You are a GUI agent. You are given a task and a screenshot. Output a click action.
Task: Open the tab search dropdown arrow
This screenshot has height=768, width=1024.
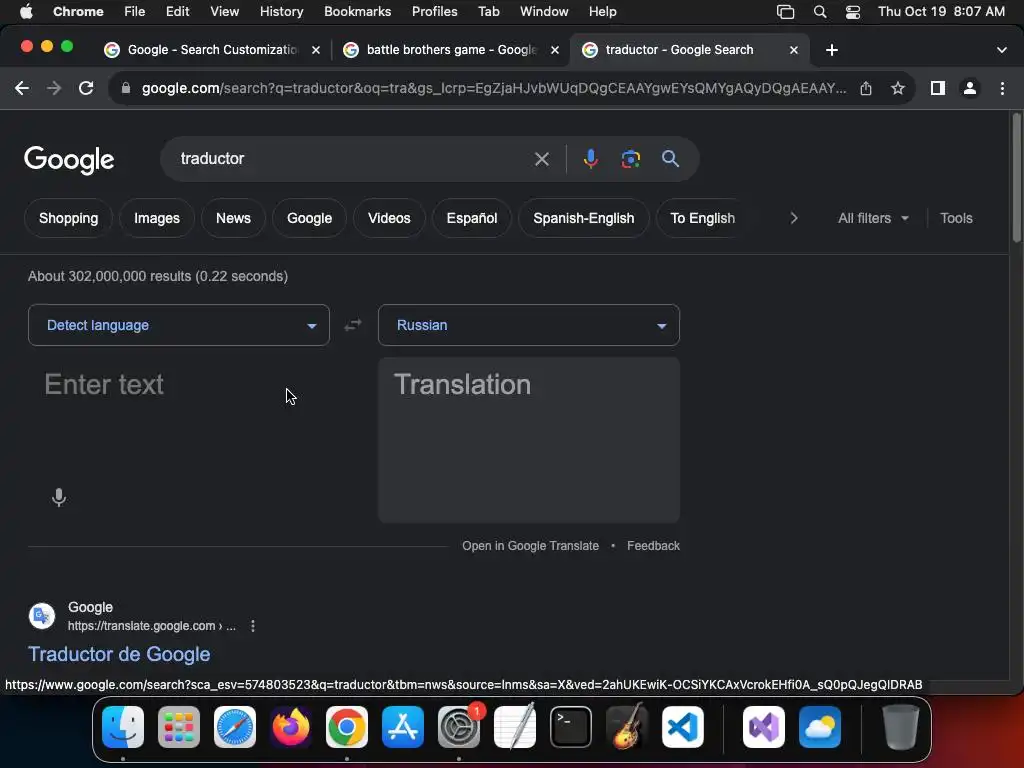1002,50
